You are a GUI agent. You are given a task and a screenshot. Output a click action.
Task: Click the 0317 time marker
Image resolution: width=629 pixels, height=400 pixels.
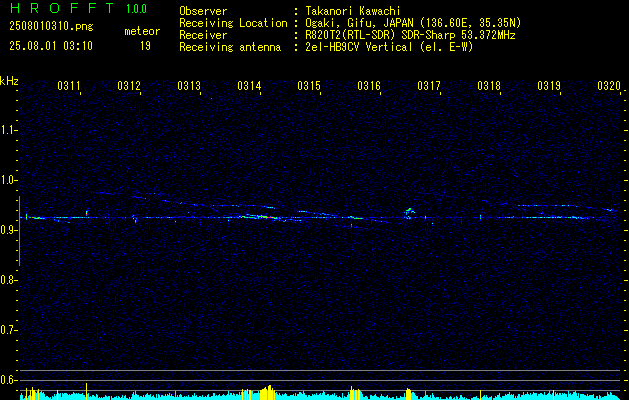tap(429, 85)
